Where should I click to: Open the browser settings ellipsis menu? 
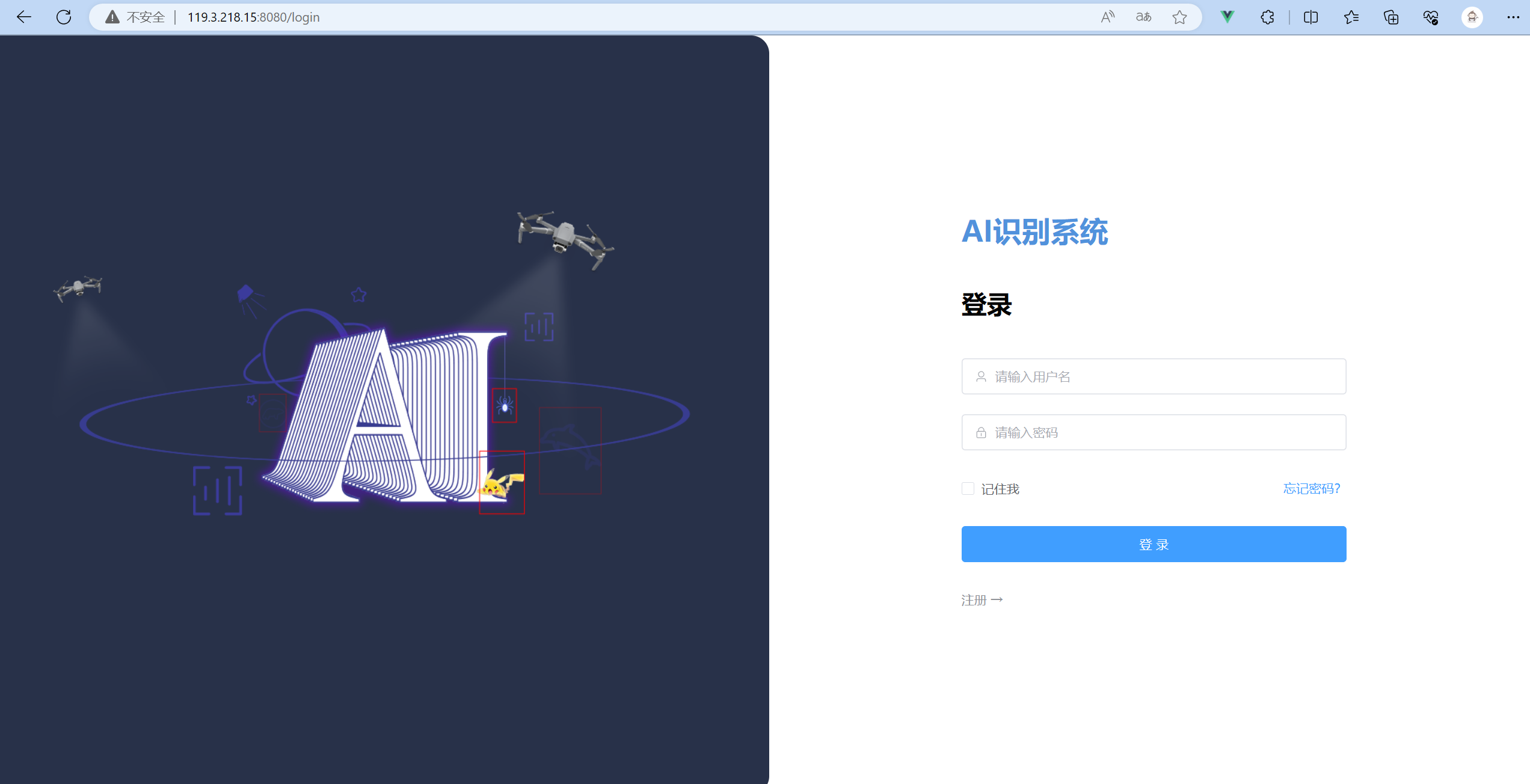pos(1513,17)
